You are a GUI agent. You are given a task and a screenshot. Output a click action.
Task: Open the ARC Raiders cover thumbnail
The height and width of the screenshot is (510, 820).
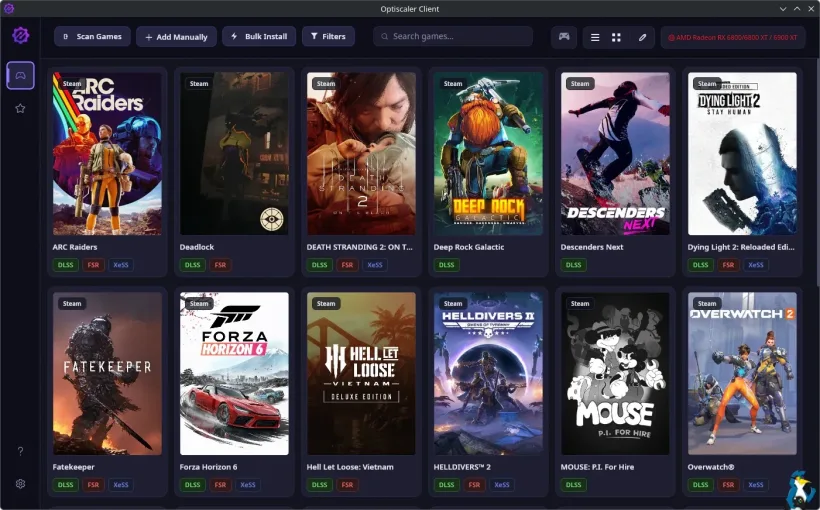click(x=107, y=153)
